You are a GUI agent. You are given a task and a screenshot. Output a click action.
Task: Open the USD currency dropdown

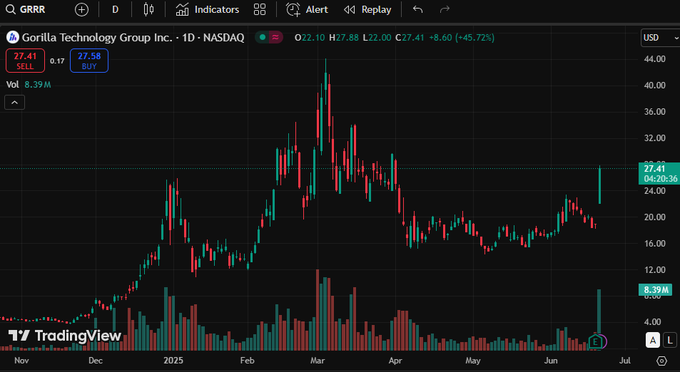tap(660, 38)
